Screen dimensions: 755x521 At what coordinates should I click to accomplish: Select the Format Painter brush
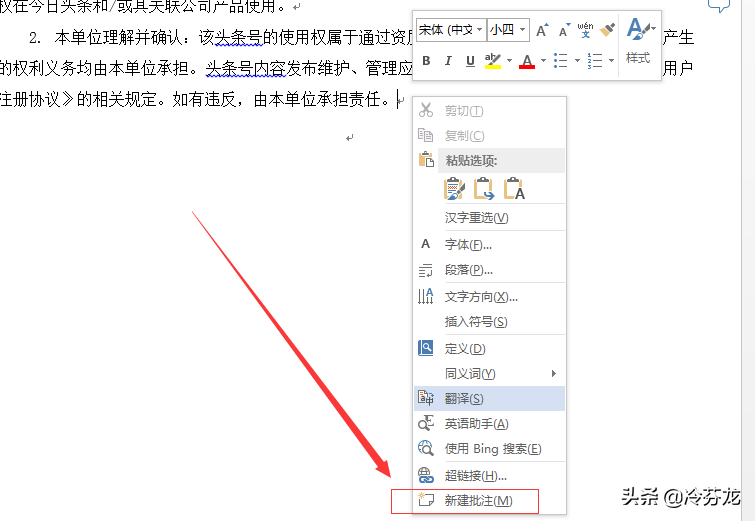[608, 30]
